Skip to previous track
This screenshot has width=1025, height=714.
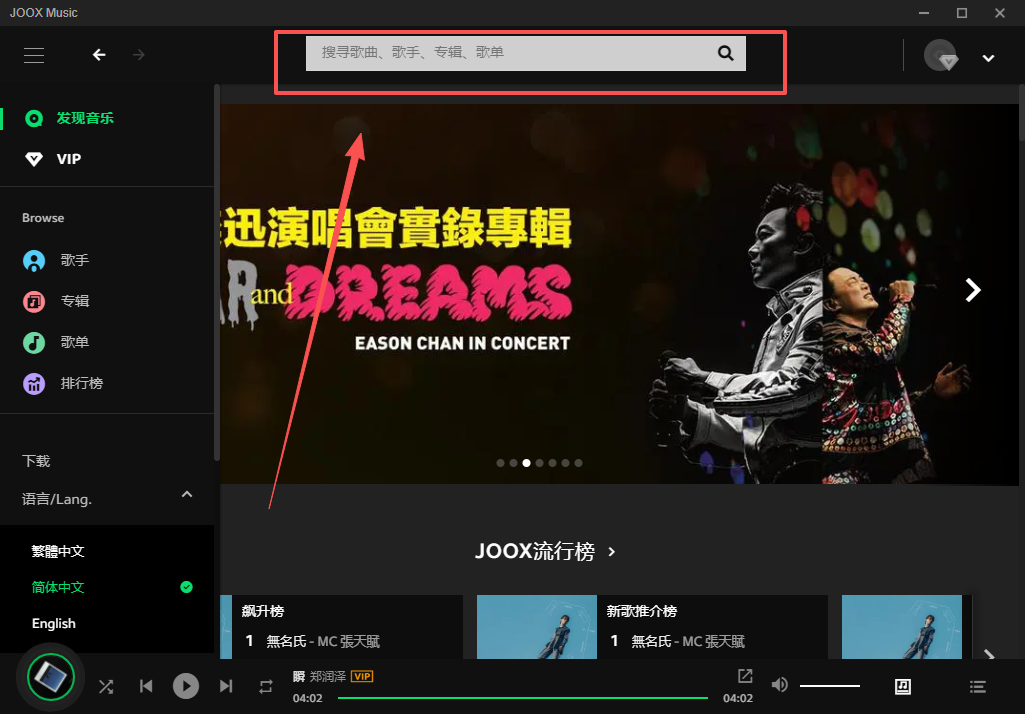(146, 686)
